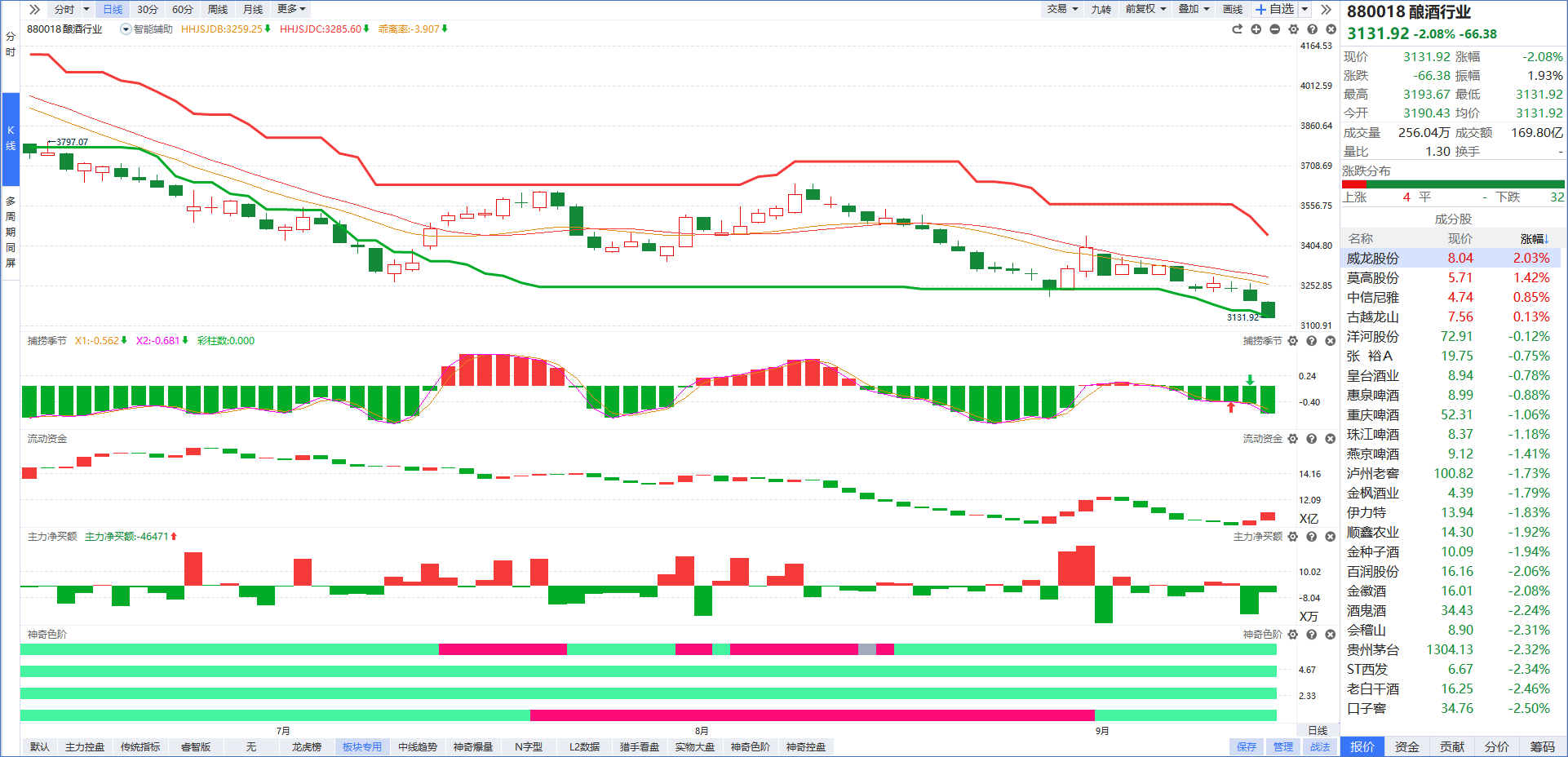Open help icon for 神奇色阶 panel
Viewport: 1568px width, 757px height.
(x=1312, y=635)
